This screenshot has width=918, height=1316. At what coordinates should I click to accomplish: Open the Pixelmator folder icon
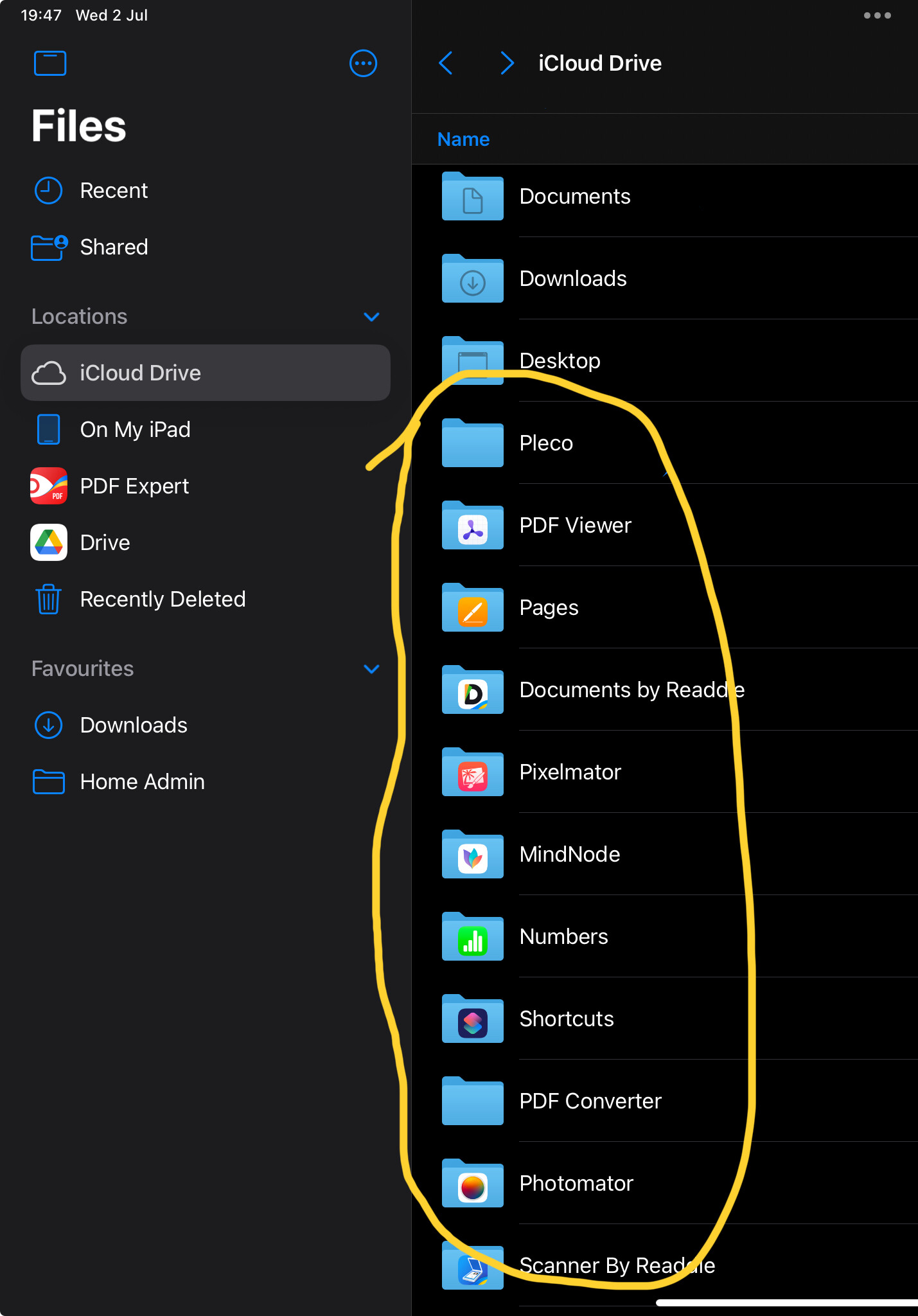(x=473, y=772)
